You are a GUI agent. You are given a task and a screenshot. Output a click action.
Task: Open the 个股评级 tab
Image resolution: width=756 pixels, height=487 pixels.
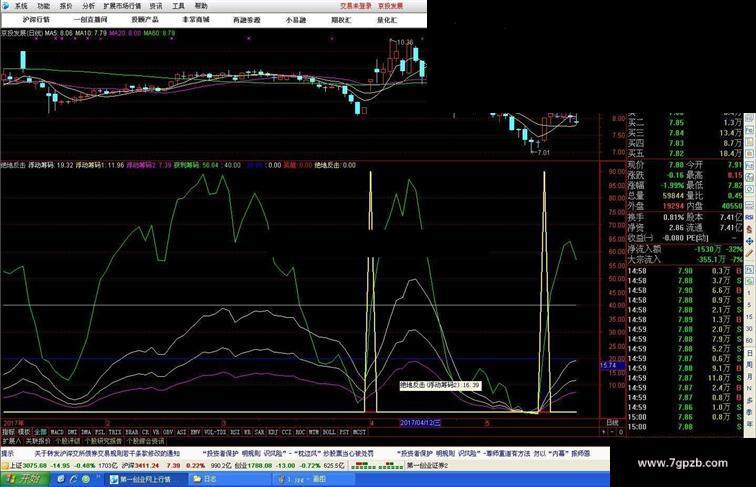(67, 441)
